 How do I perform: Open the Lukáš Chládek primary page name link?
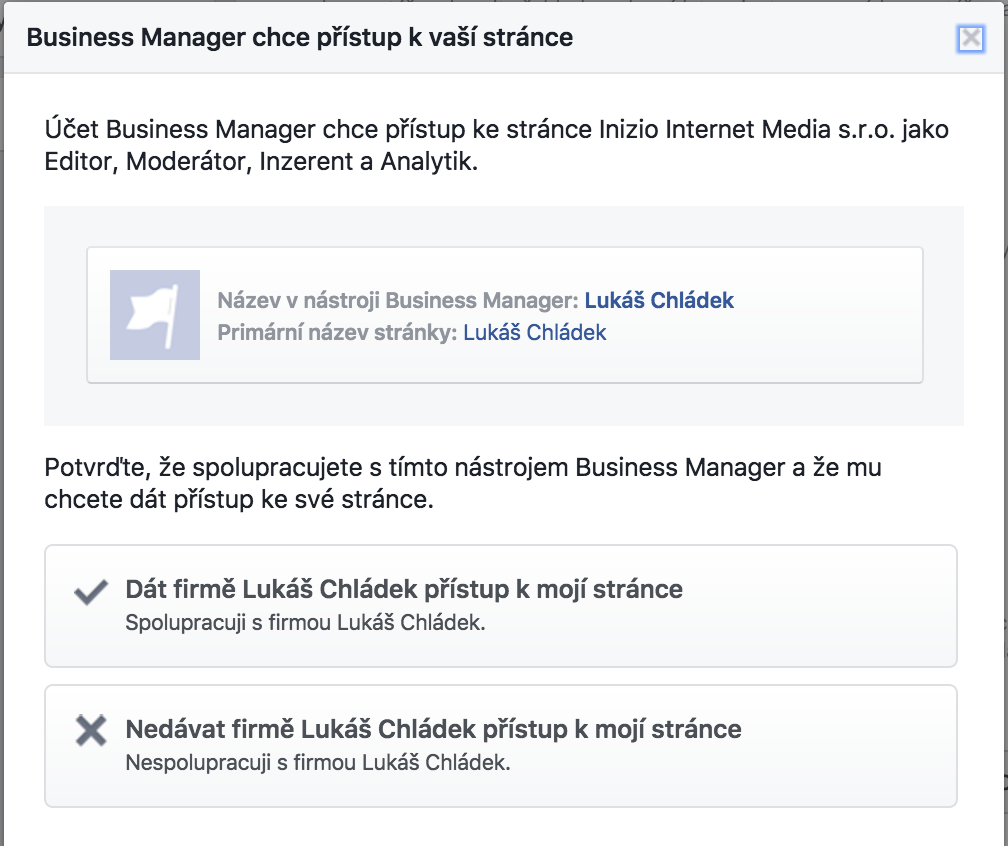point(534,332)
